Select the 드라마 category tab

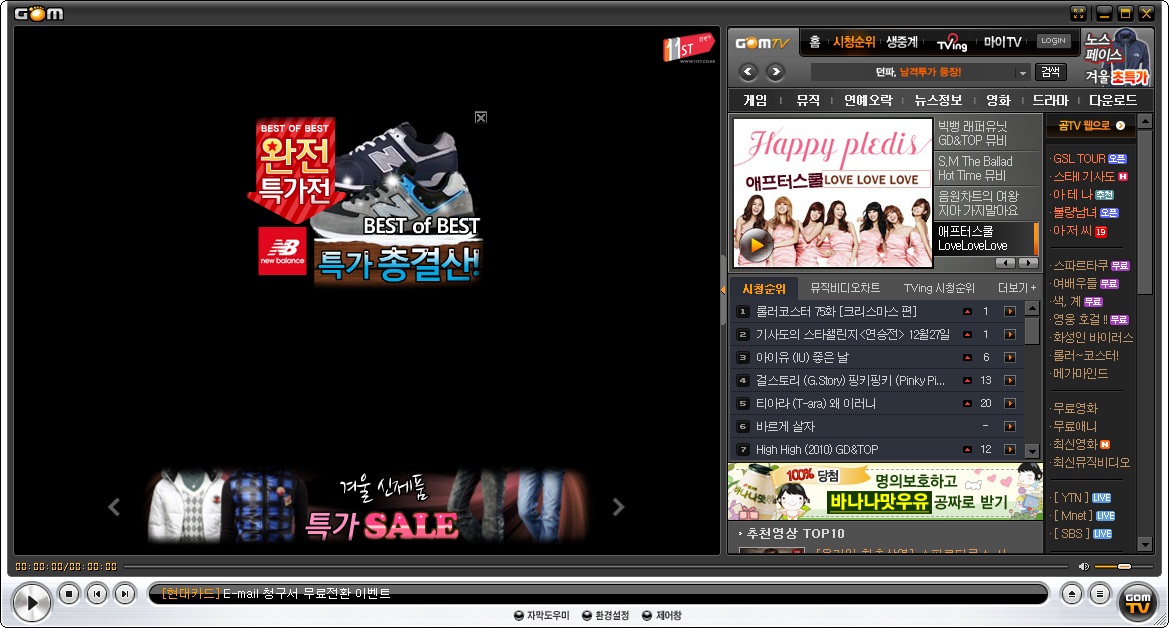coord(1050,100)
